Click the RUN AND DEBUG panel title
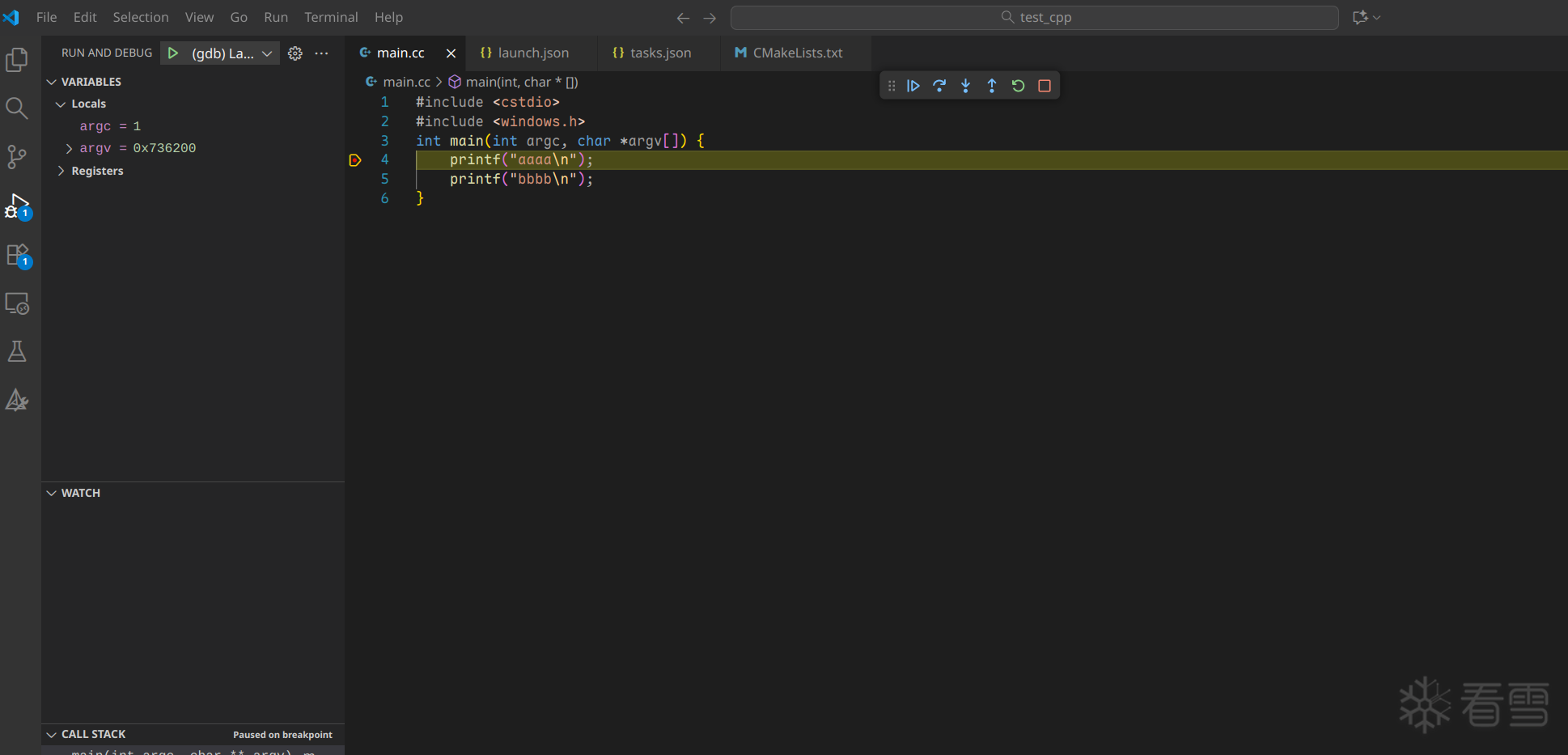 pos(107,53)
